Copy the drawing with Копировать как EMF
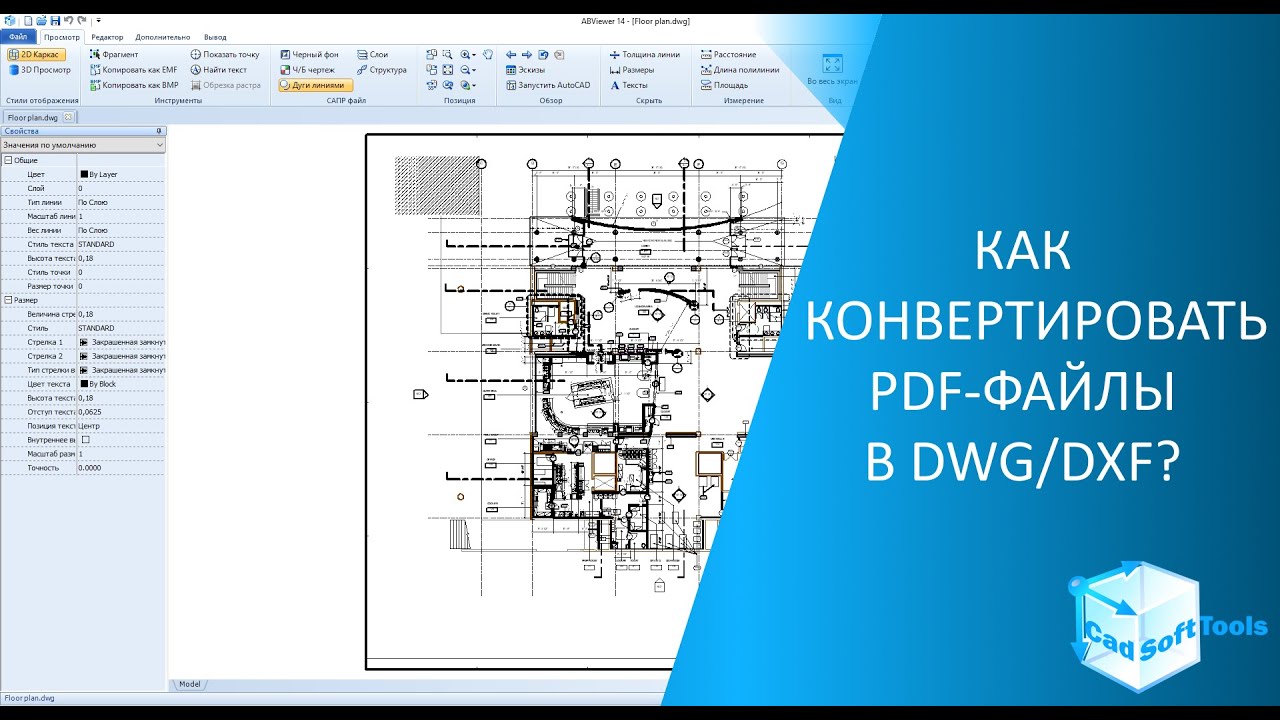This screenshot has height=720, width=1280. 132,70
